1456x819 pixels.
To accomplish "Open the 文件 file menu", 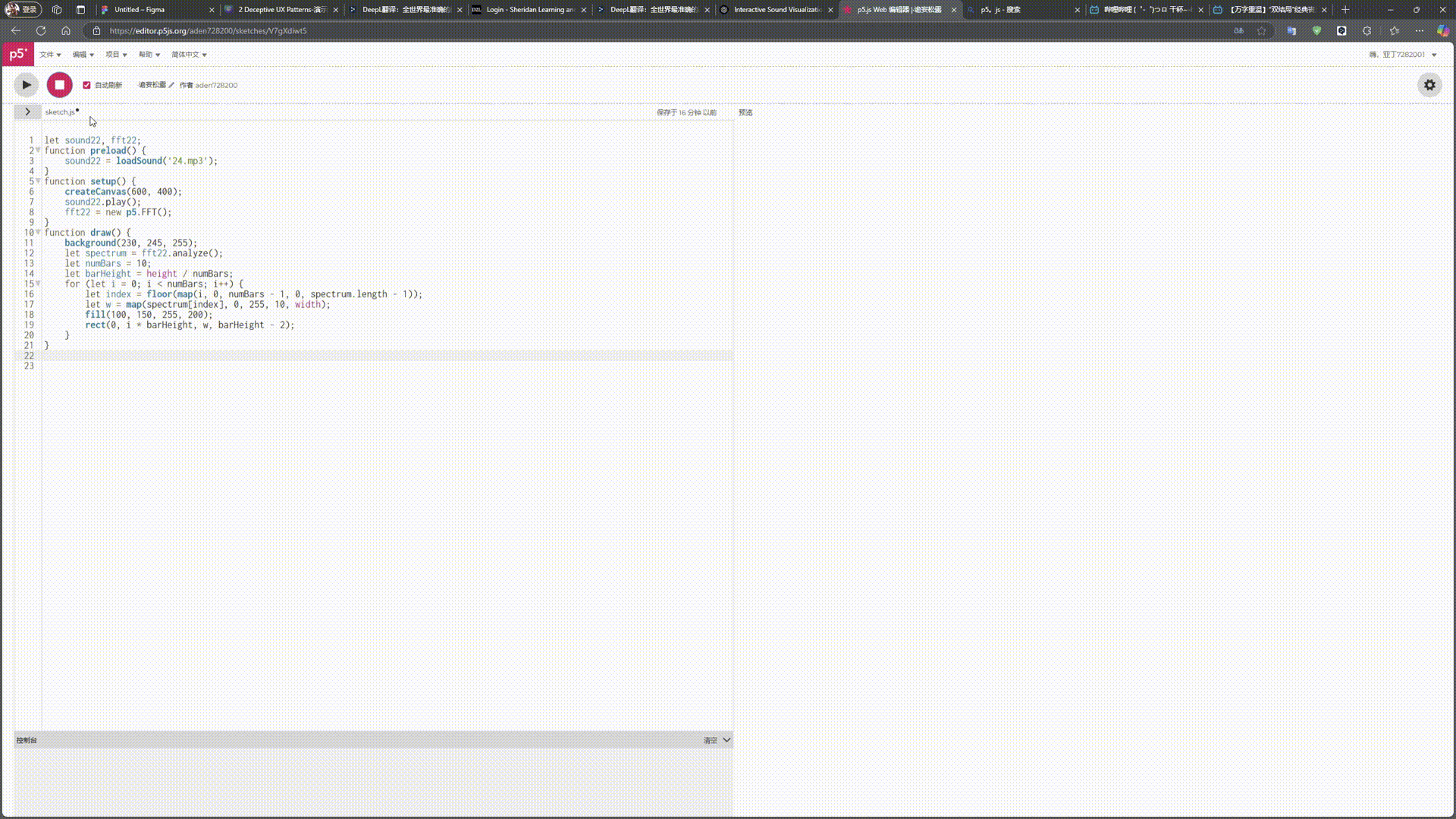I will [50, 55].
